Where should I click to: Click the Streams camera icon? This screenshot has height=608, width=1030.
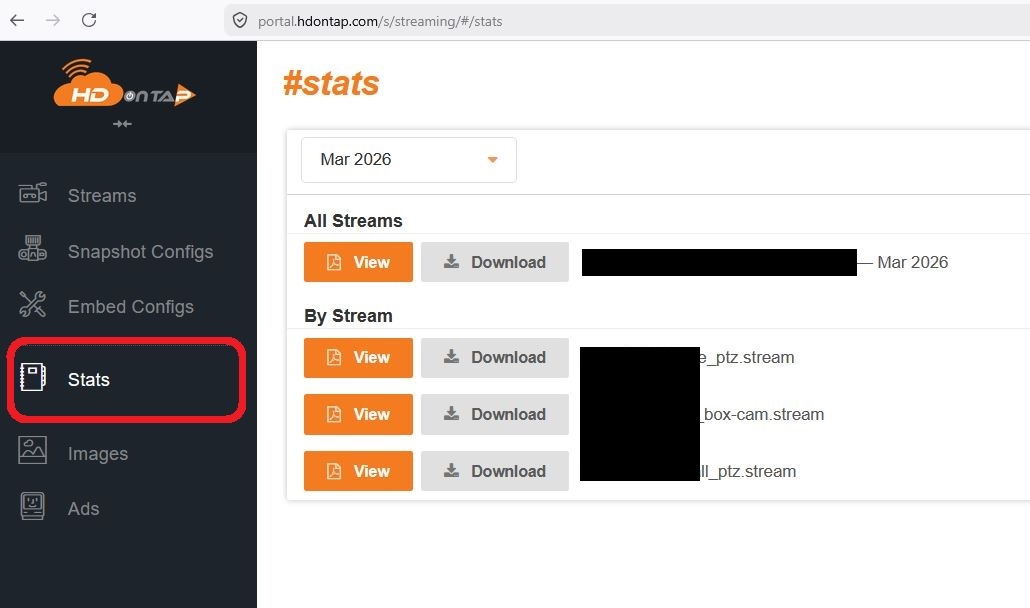pos(33,194)
